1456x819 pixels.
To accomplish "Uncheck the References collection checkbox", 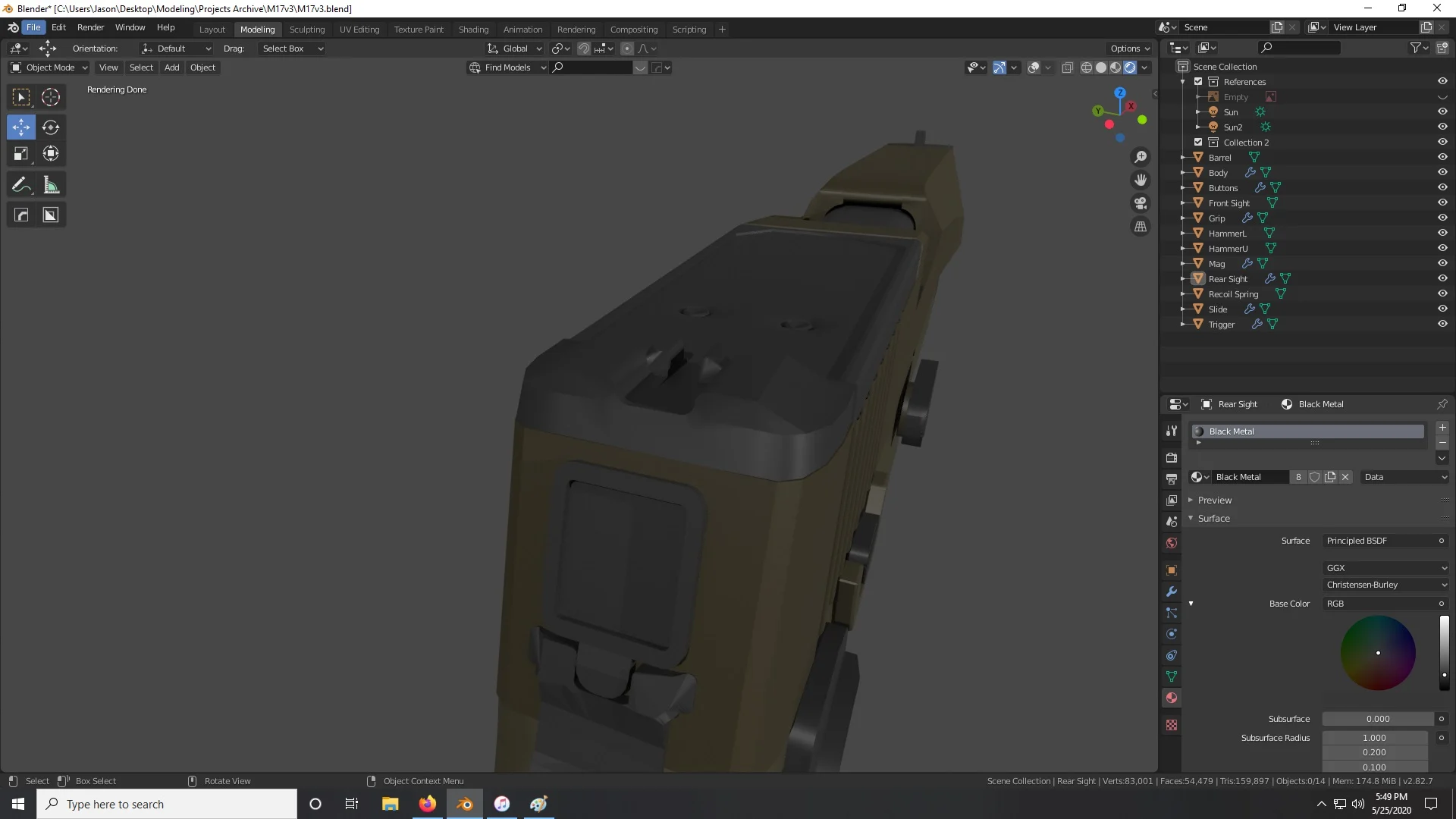I will (1198, 81).
